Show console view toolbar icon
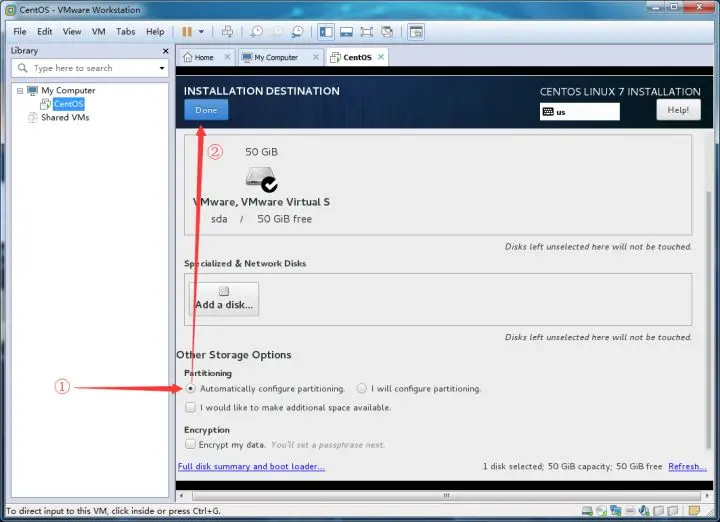720x522 pixels. pyautogui.click(x=416, y=32)
